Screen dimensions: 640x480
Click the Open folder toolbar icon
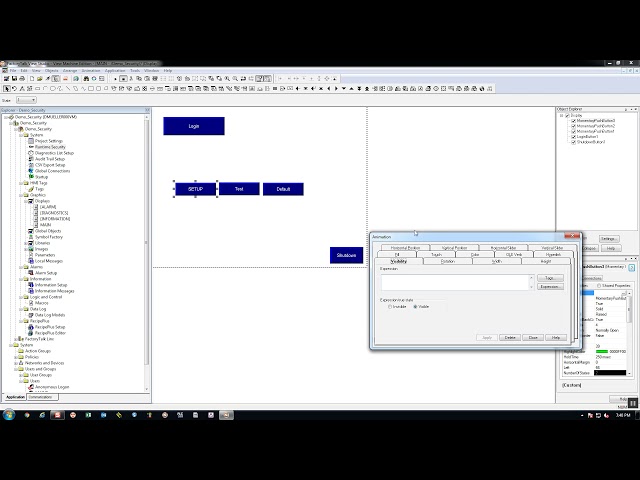coord(40,78)
